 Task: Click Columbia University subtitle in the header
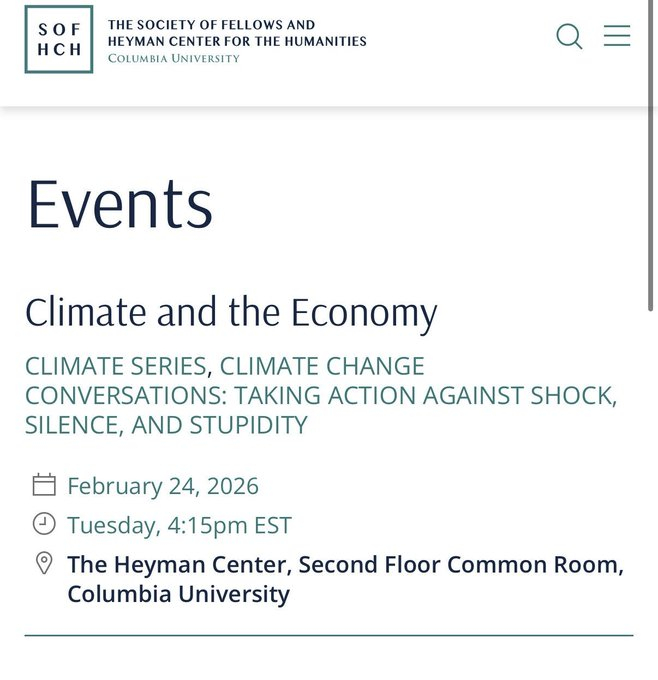pos(174,59)
